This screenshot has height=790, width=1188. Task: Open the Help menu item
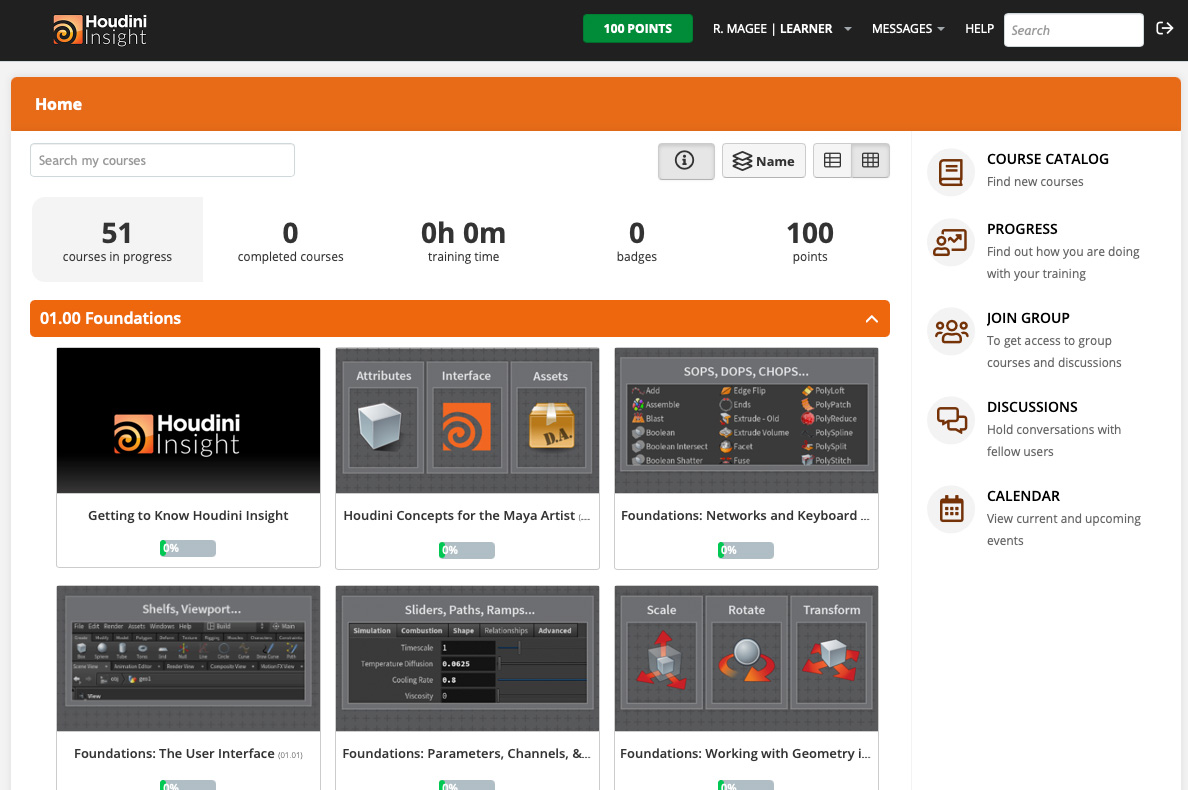coord(979,29)
